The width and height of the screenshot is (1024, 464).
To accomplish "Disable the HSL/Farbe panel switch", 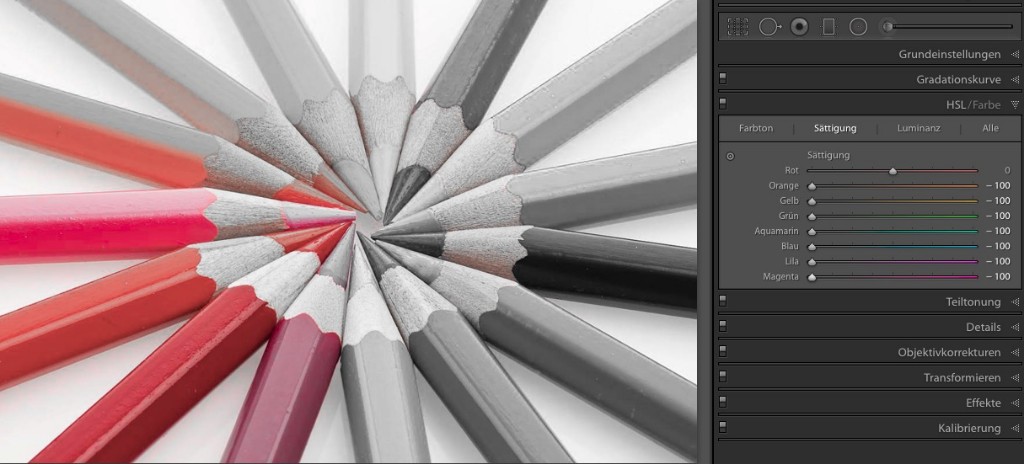I will point(723,103).
